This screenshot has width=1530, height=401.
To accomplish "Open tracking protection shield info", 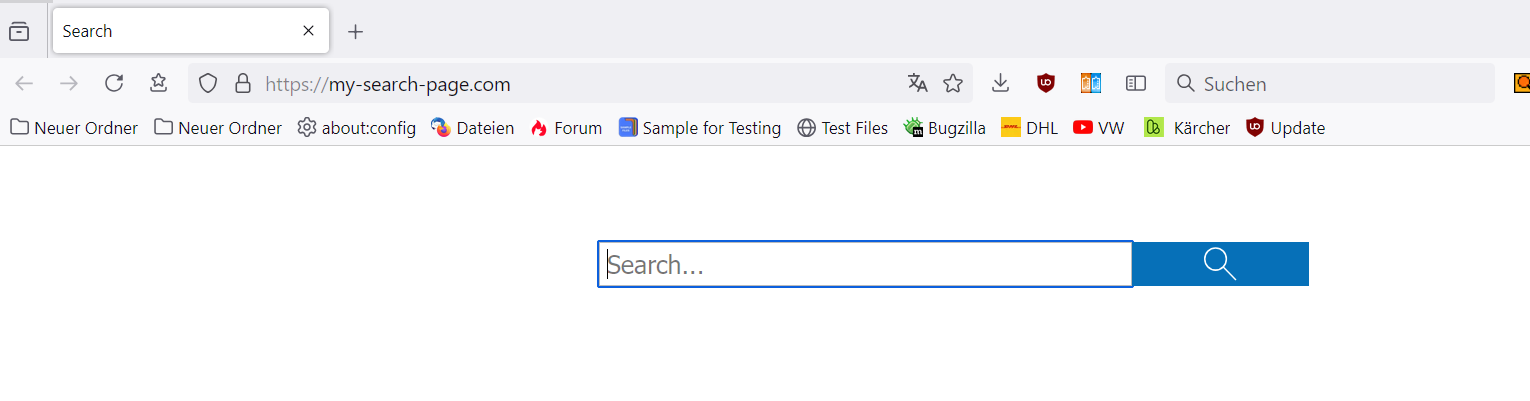I will pos(208,84).
